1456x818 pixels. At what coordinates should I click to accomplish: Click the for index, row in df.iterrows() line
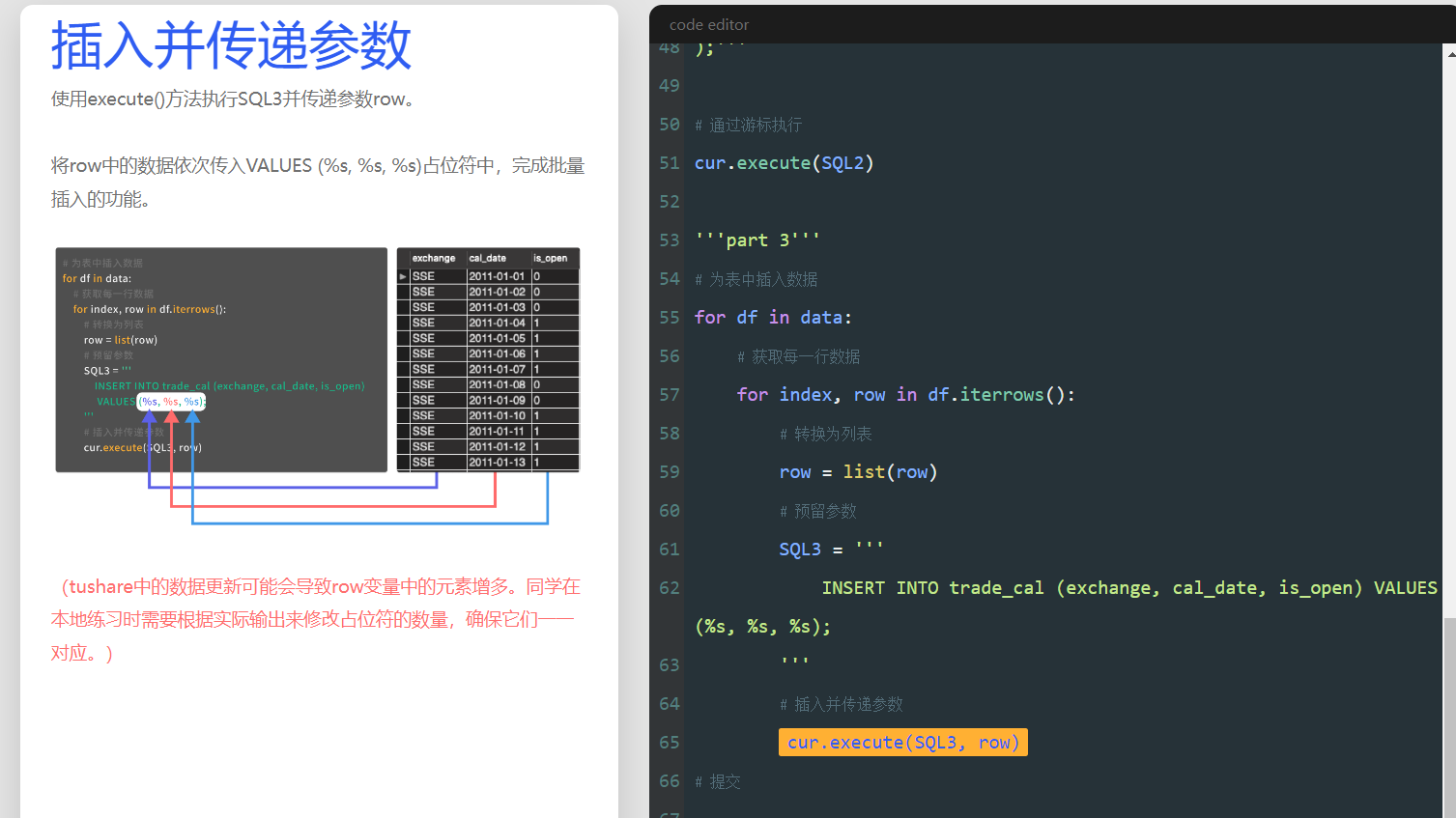[x=905, y=394]
